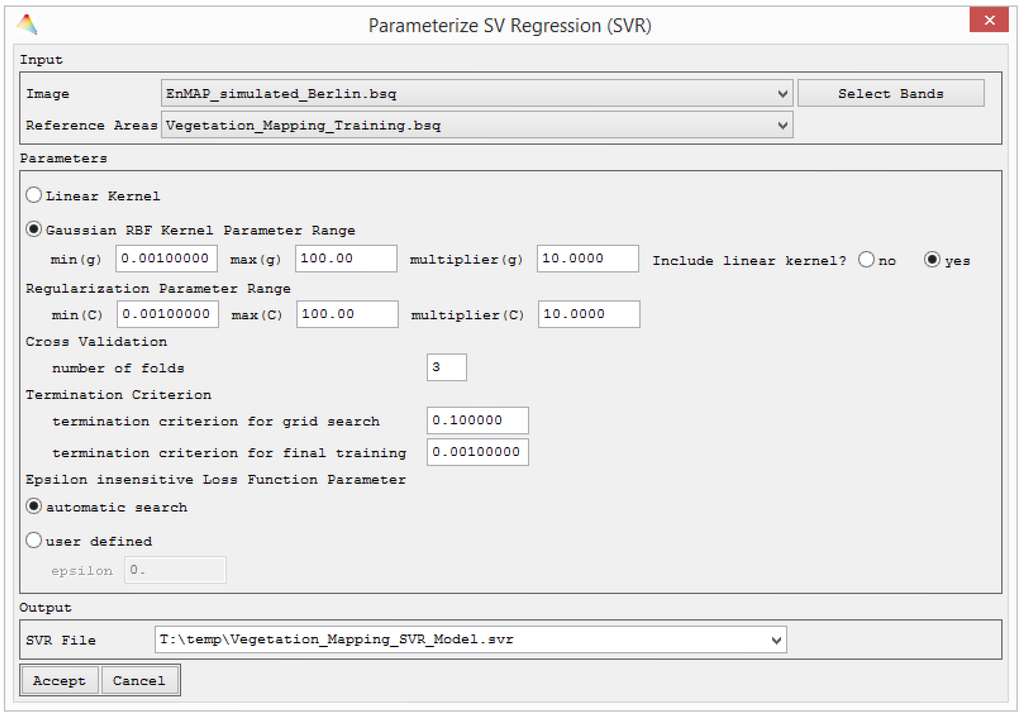Screen dimensions: 1024x716
Task: Open the Image file dropdown
Action: pyautogui.click(x=783, y=92)
